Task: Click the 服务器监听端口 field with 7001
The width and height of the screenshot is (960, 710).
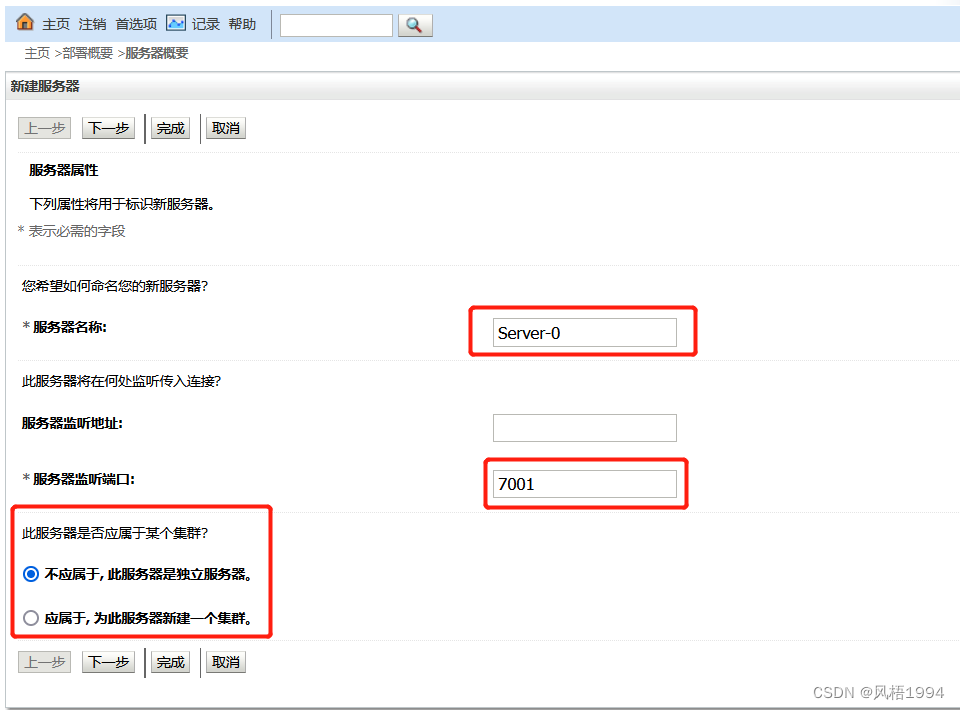Action: click(585, 484)
